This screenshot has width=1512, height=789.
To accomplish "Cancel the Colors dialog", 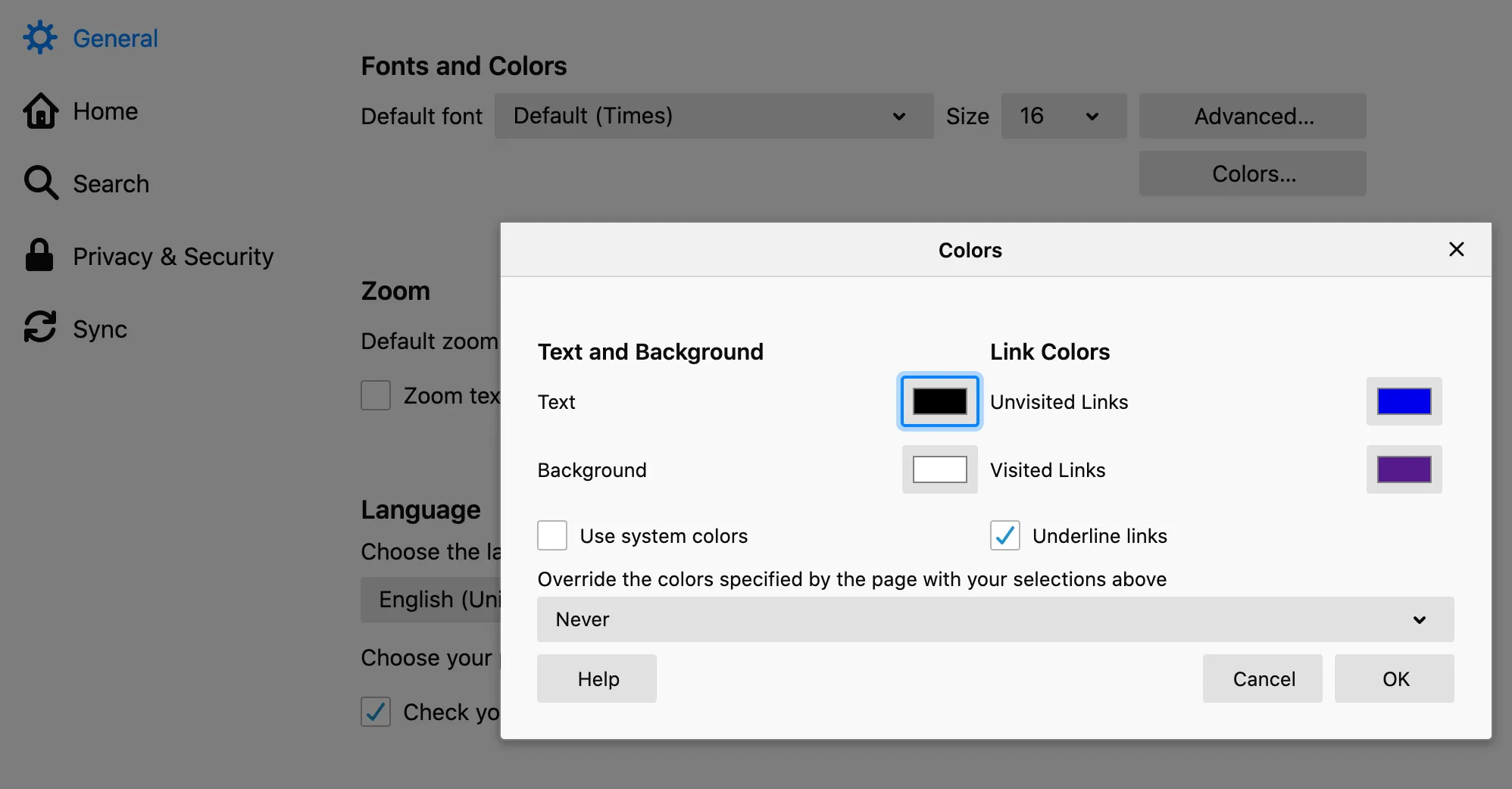I will pos(1263,678).
